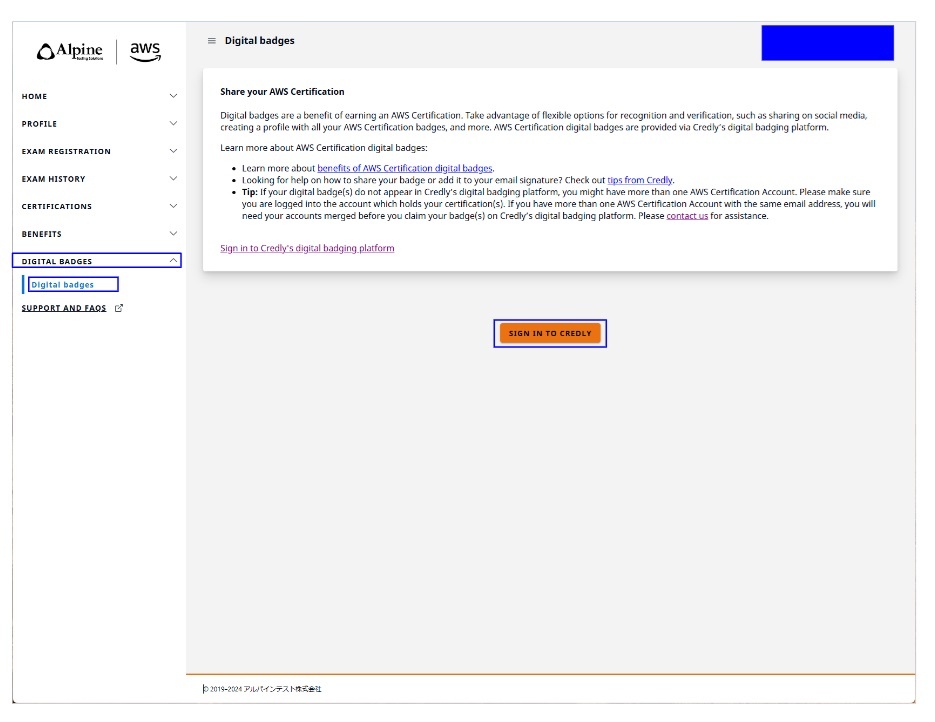
Task: Open SUPPORT AND FAQS link
Action: 64,308
